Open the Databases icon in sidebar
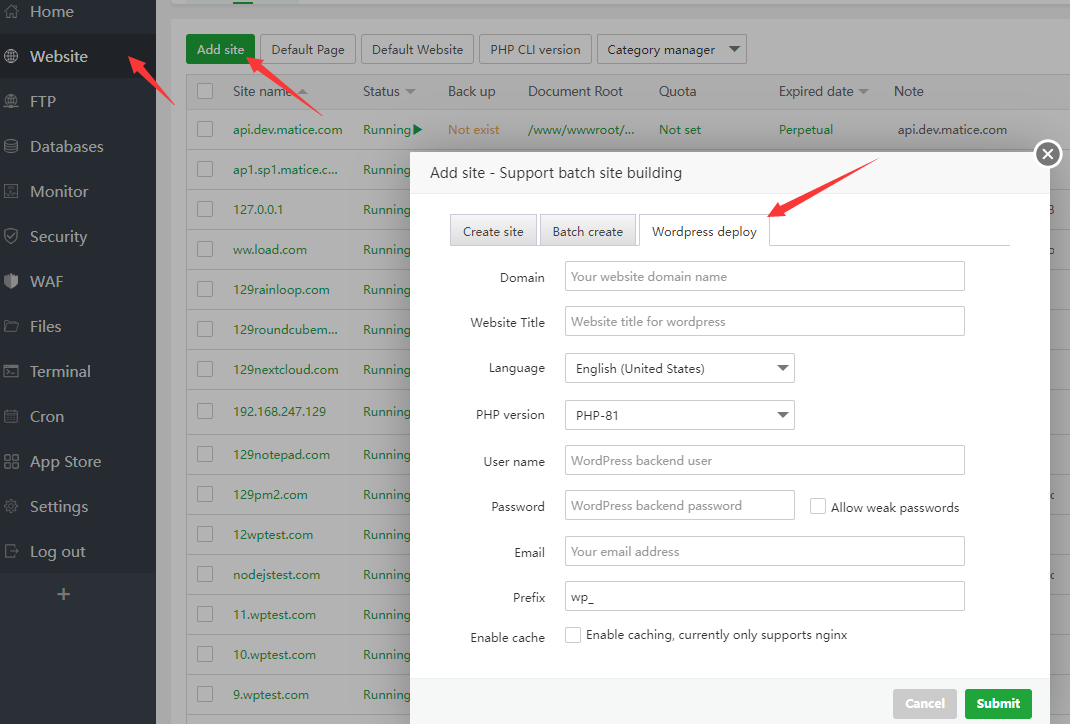1070x724 pixels. click(12, 146)
